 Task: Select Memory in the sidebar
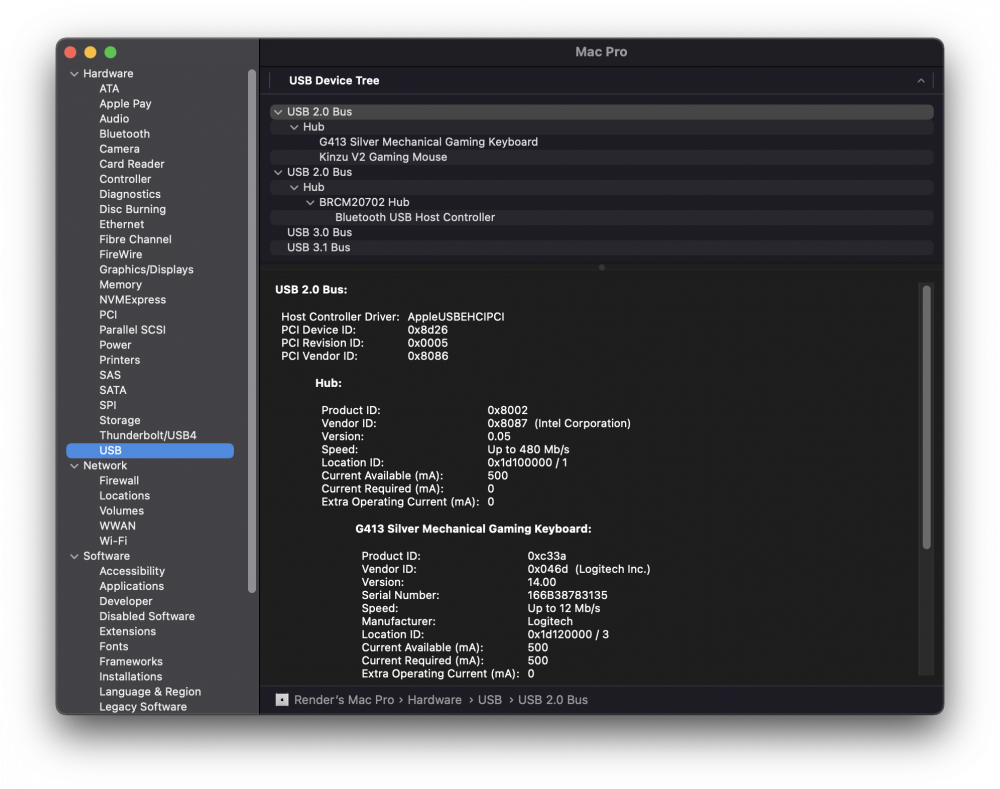pyautogui.click(x=120, y=285)
